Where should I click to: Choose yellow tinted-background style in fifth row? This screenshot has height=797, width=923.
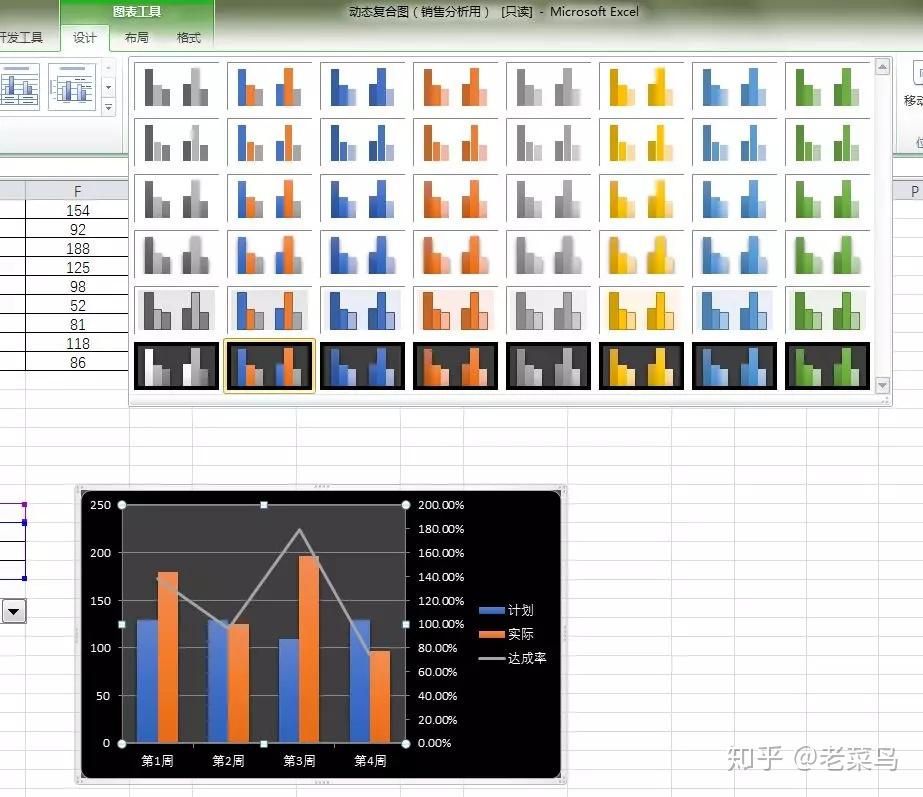(x=642, y=310)
